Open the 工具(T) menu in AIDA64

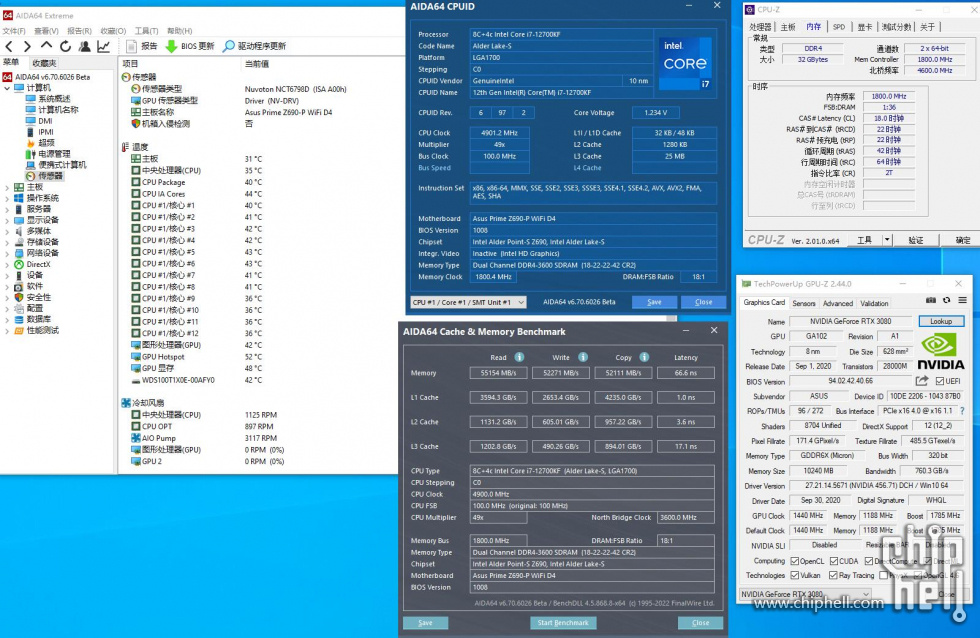point(146,31)
